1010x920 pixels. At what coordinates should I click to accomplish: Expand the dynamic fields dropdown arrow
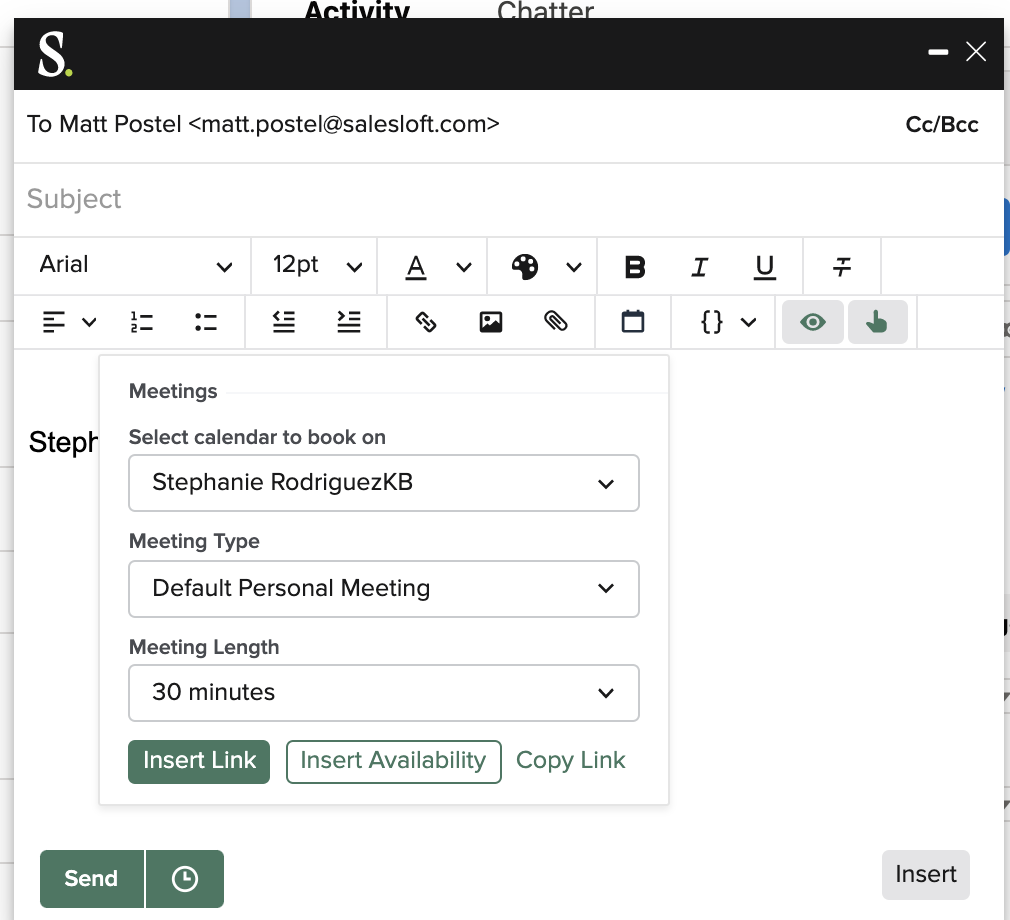[748, 322]
